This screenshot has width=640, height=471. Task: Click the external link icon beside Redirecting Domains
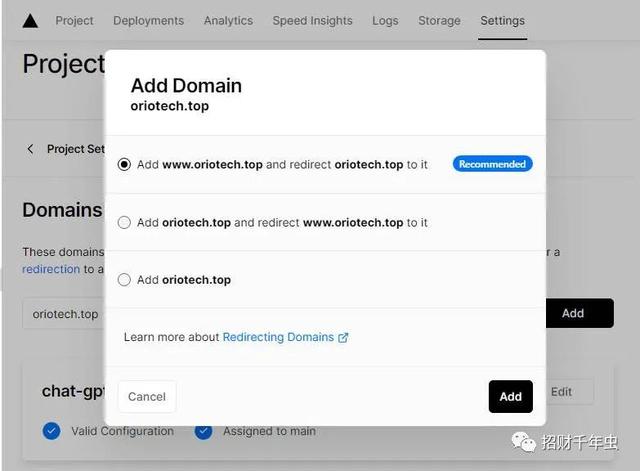coord(343,338)
